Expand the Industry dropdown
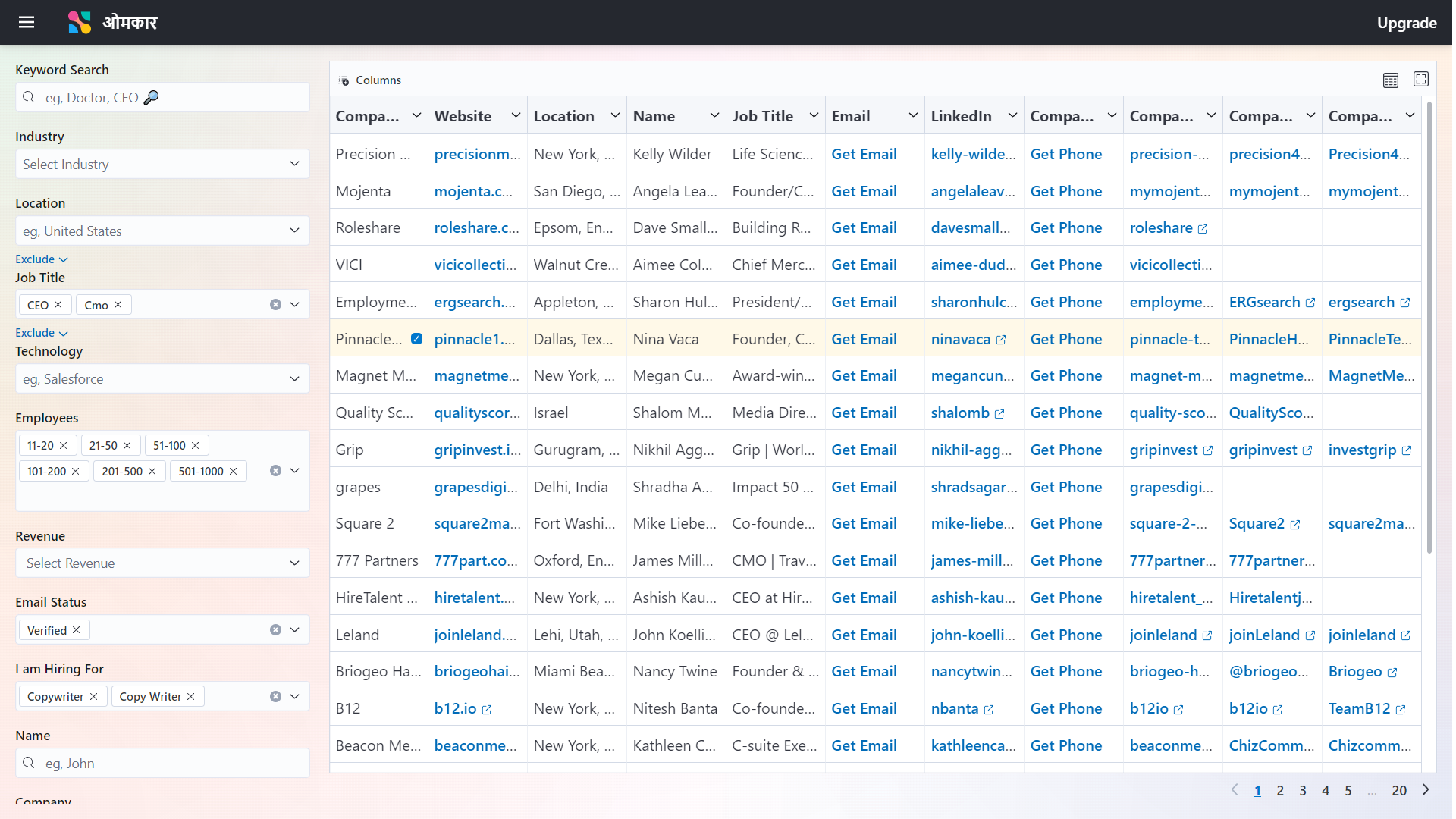 (294, 164)
